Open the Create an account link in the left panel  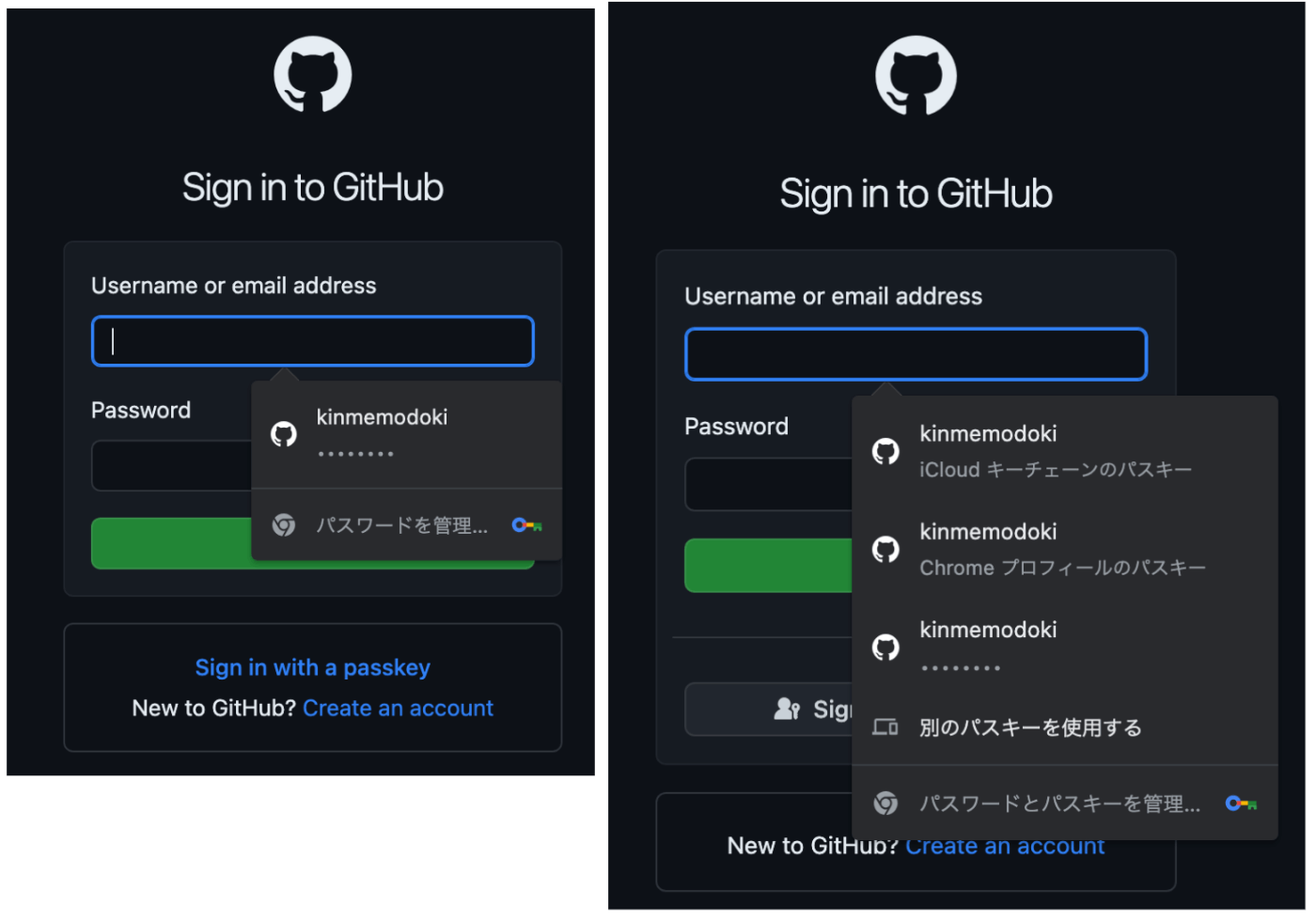click(x=398, y=708)
